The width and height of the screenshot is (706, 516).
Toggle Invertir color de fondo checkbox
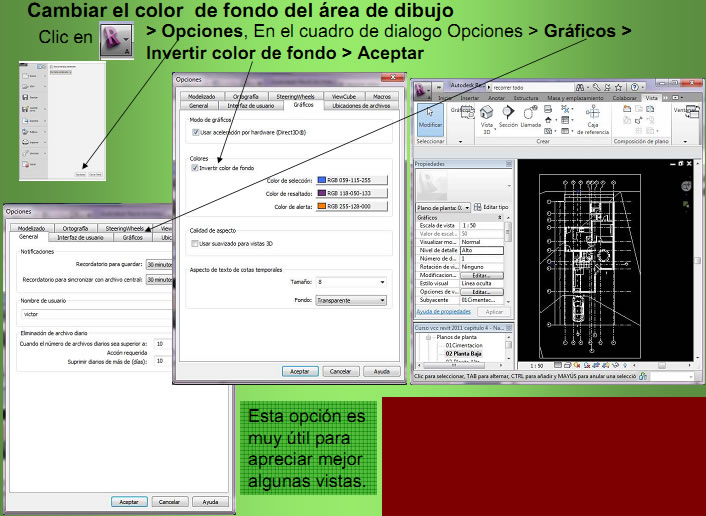pos(195,168)
